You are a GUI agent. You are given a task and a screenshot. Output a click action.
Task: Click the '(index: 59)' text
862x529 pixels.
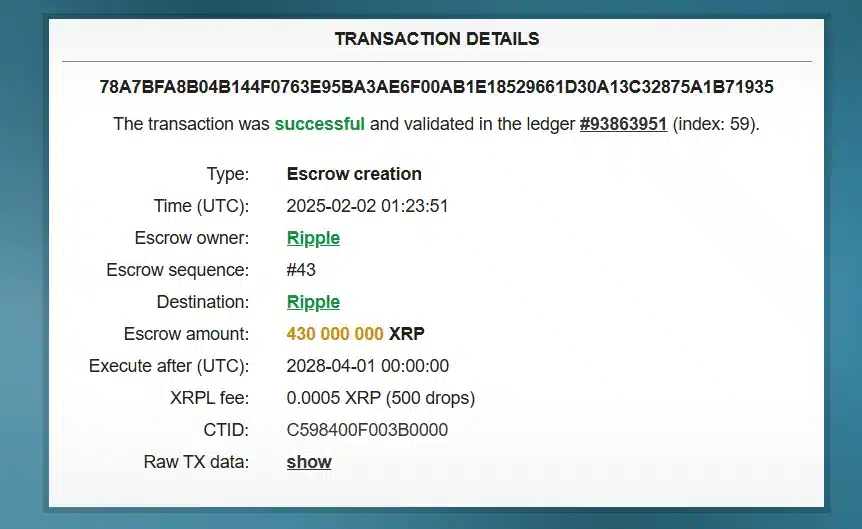click(x=716, y=124)
